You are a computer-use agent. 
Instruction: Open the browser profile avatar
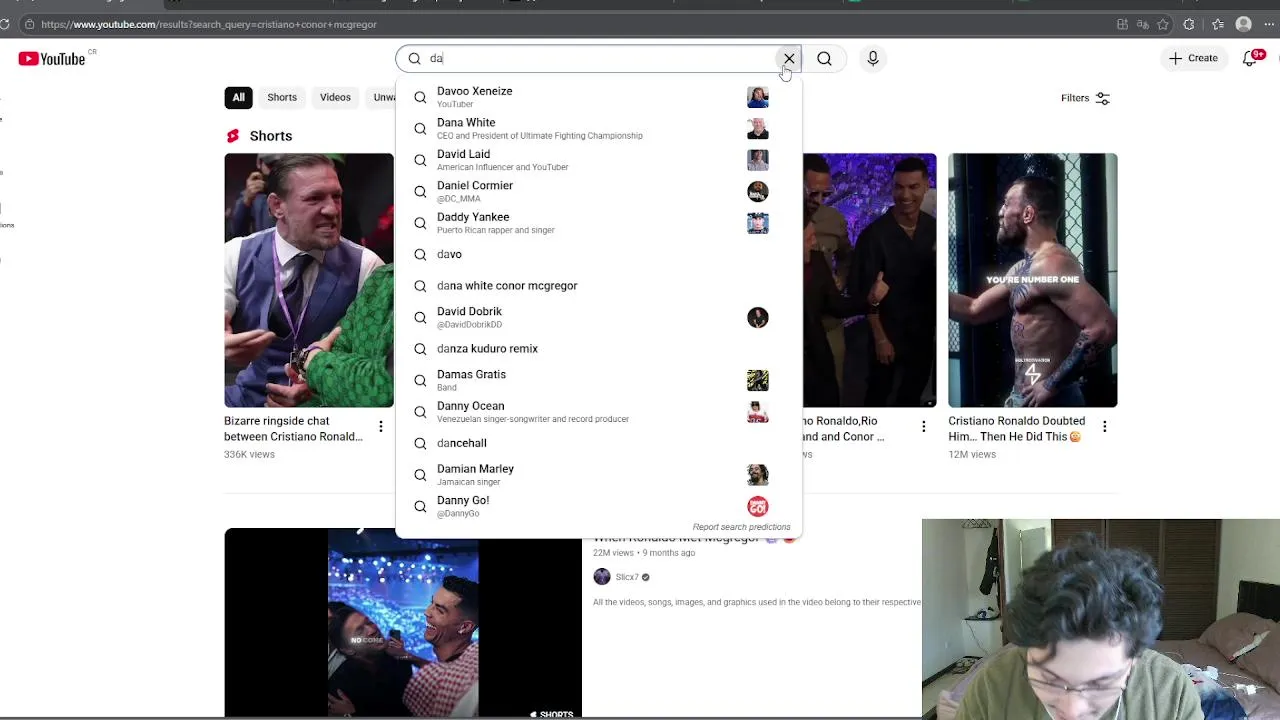click(x=1244, y=24)
